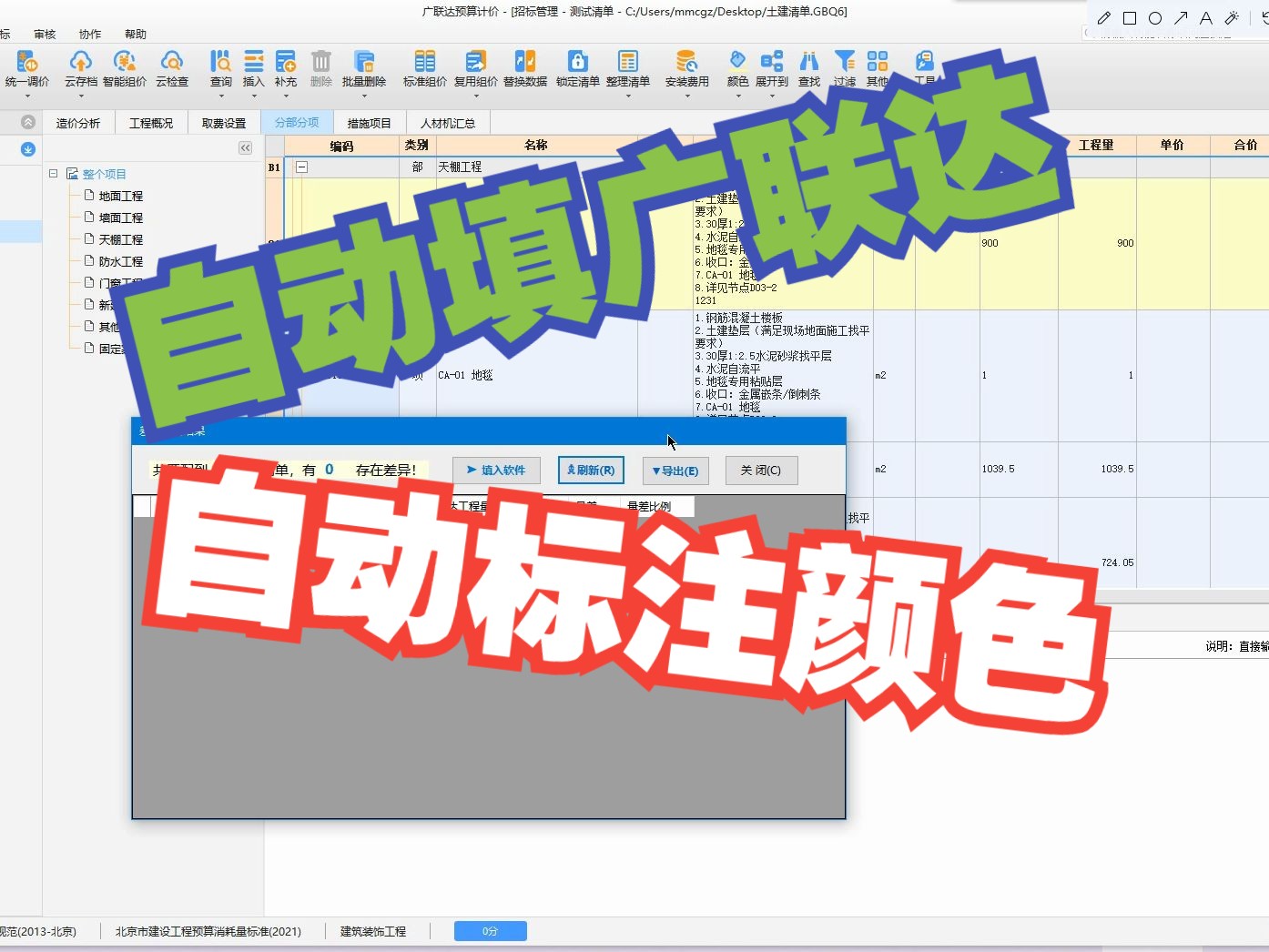
Task: Switch to the 人材机汇总 tab
Action: (448, 123)
